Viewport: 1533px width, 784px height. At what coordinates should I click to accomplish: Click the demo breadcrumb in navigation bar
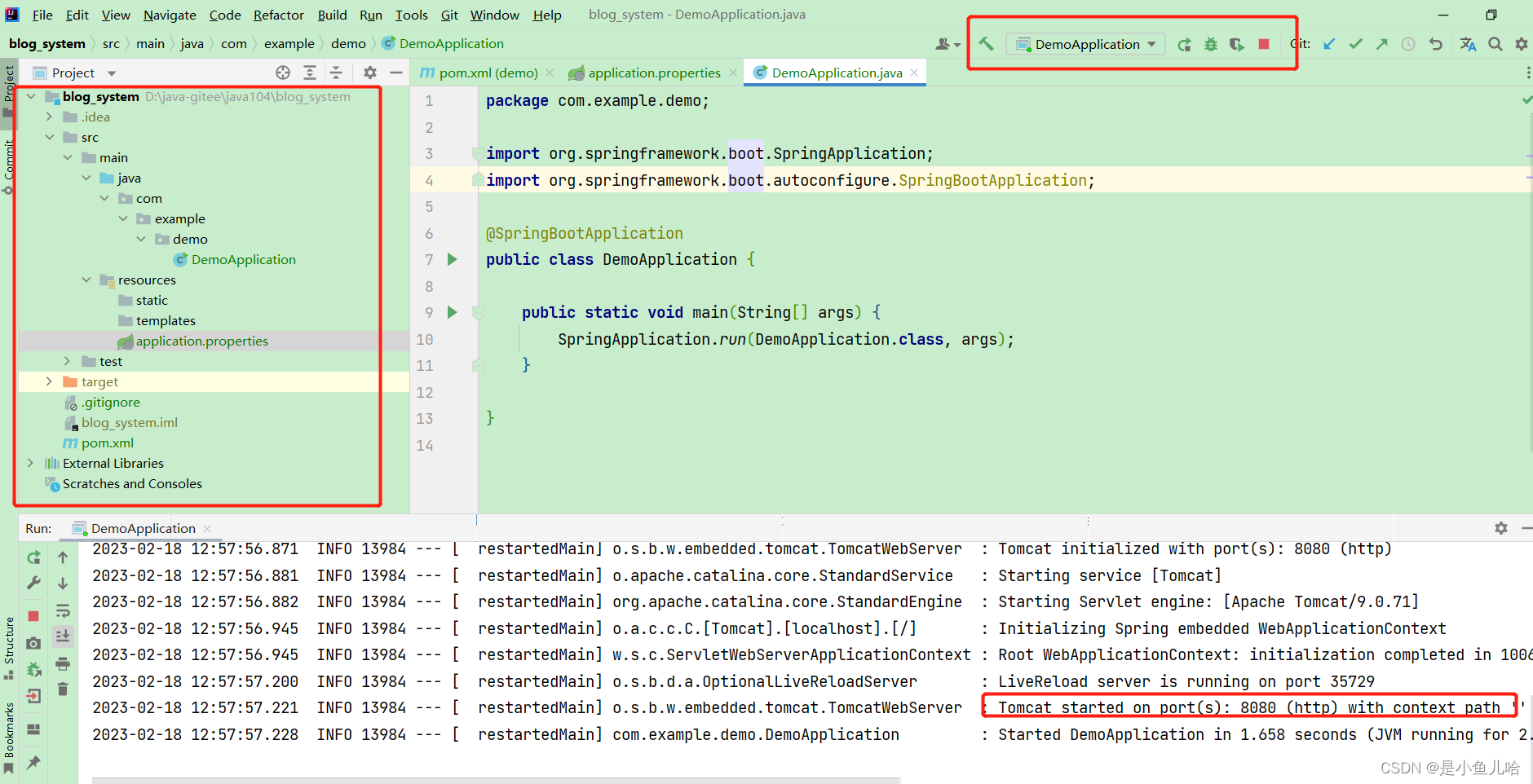348,43
